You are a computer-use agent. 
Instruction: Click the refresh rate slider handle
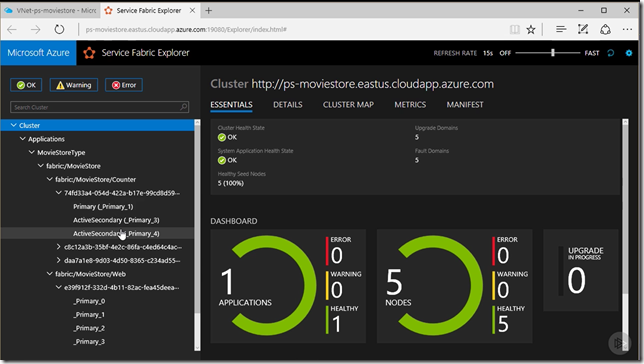[x=553, y=53]
